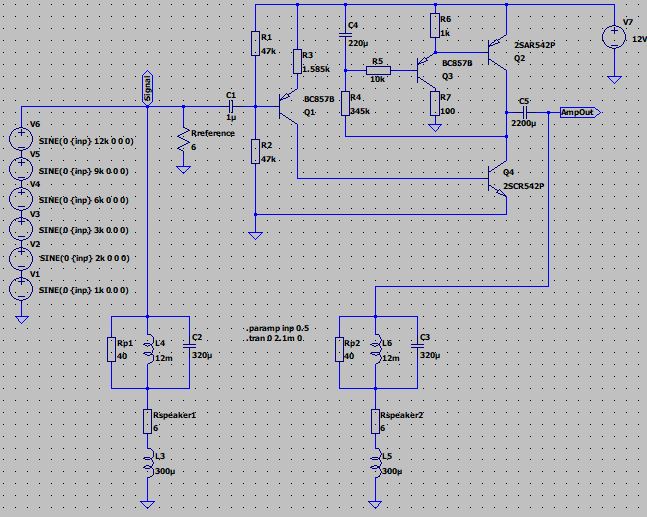
Task: Select resistor Rp2 40 symbol
Action: pos(339,349)
